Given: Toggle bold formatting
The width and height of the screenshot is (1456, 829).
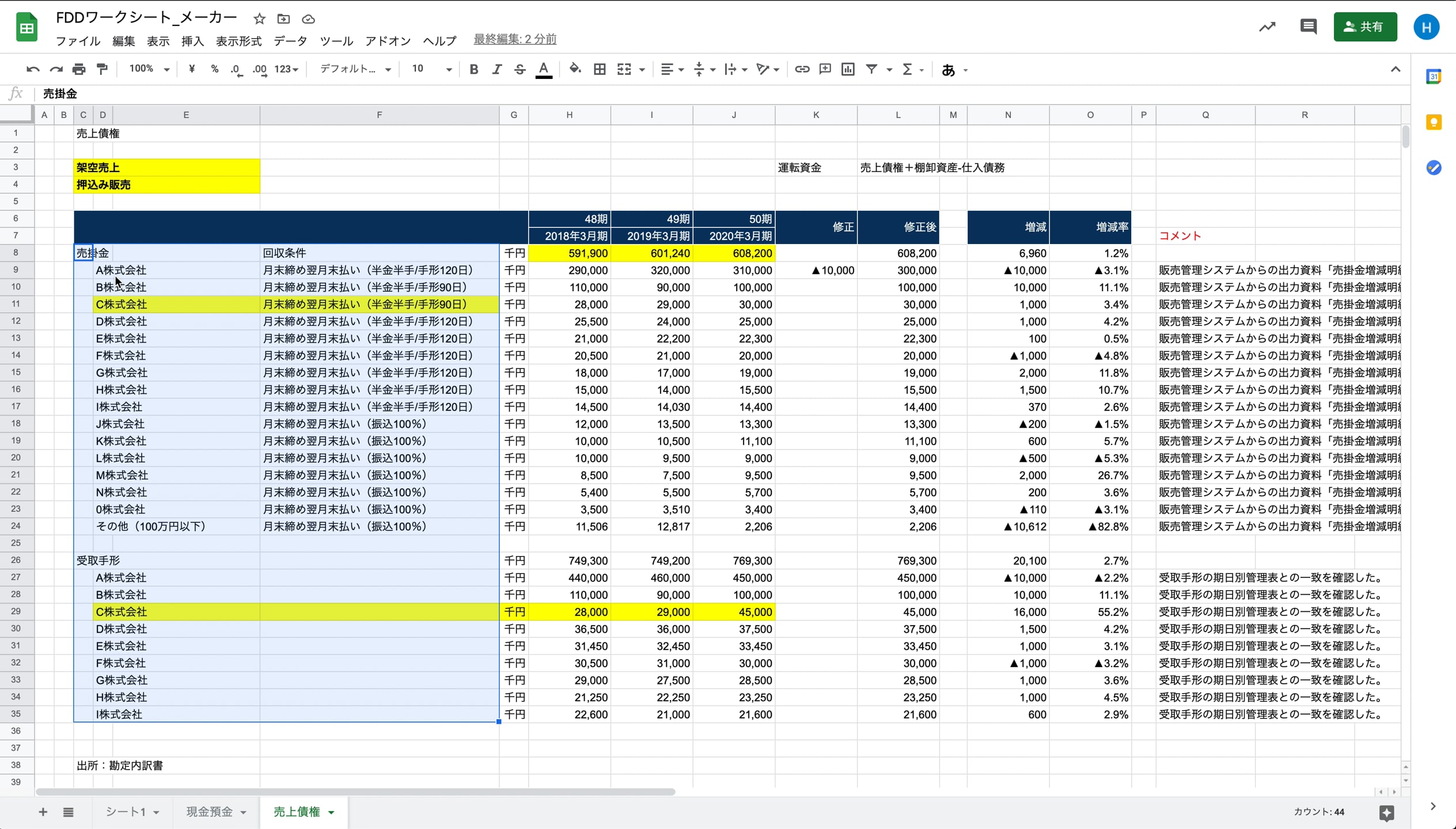Looking at the screenshot, I should (x=473, y=69).
